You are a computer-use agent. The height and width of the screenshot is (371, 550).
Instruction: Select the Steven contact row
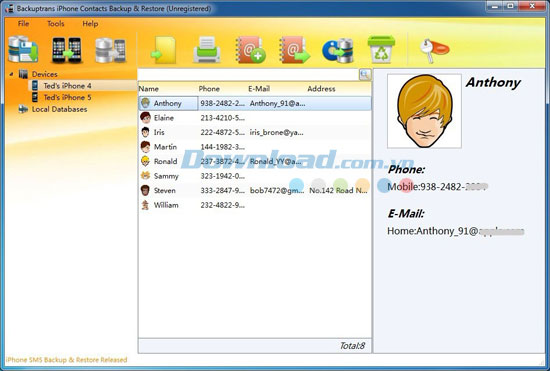click(x=255, y=190)
